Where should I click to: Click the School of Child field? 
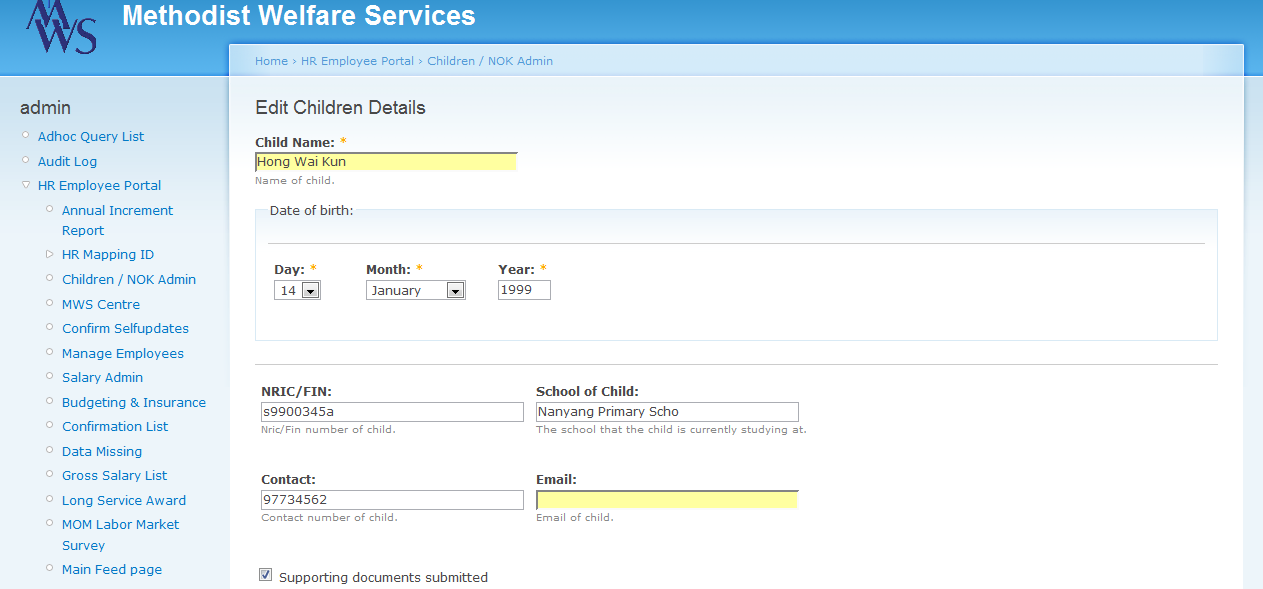point(667,412)
